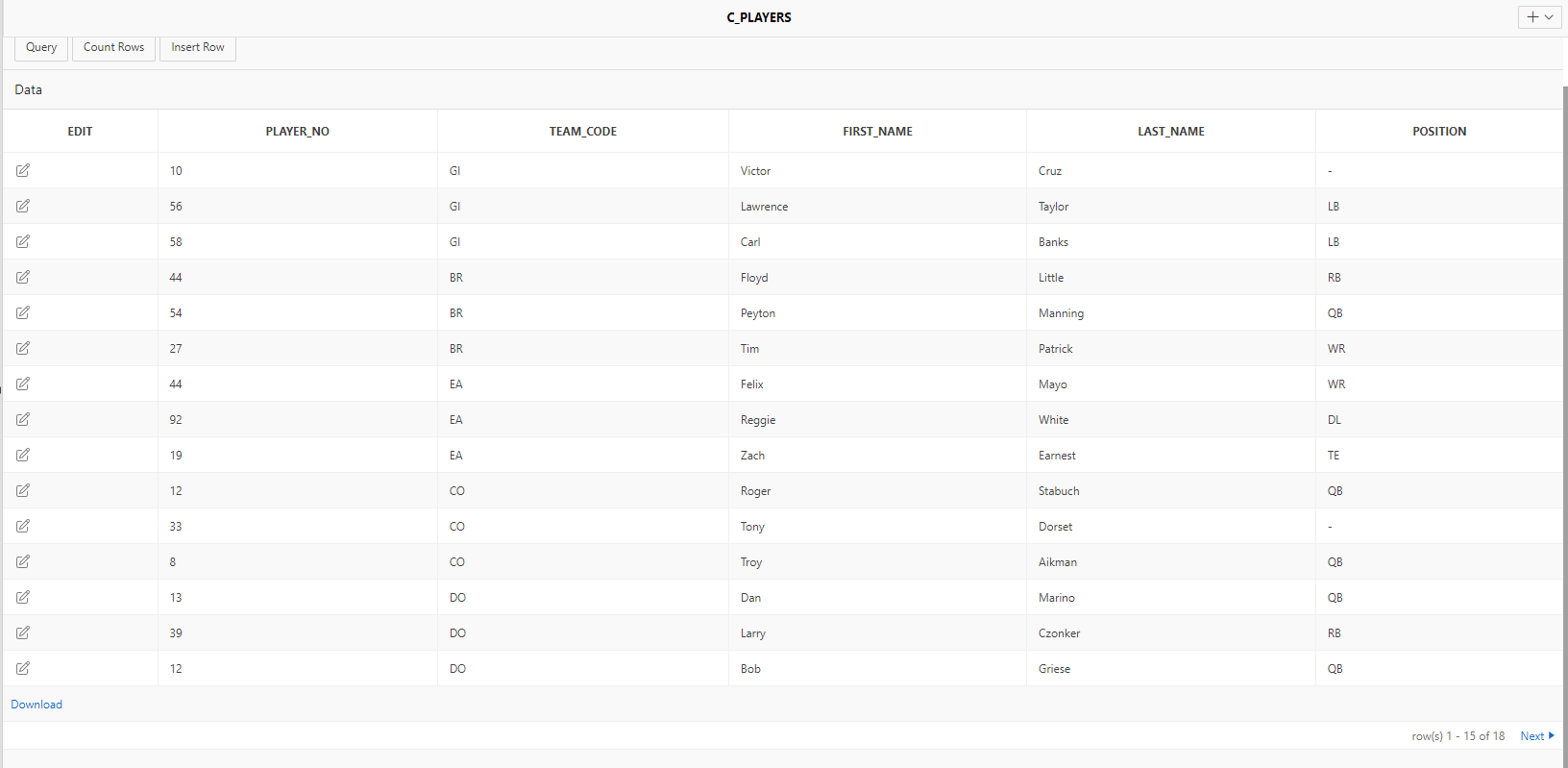Click the last name Griese
Screen dimensions: 1568x768
click(x=1054, y=669)
